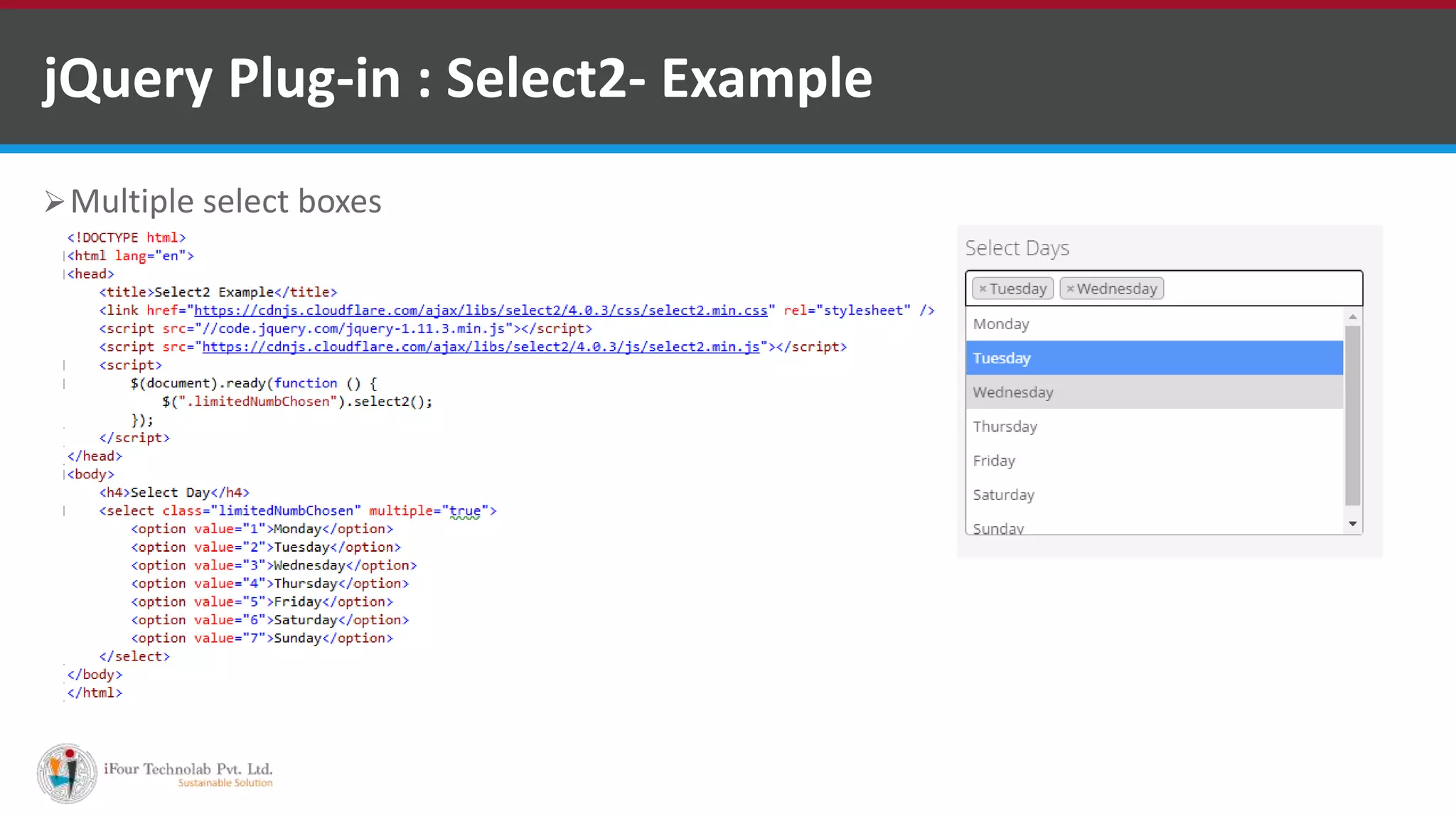Pick Friday from the day list
The height and width of the screenshot is (819, 1456).
pyautogui.click(x=1155, y=461)
